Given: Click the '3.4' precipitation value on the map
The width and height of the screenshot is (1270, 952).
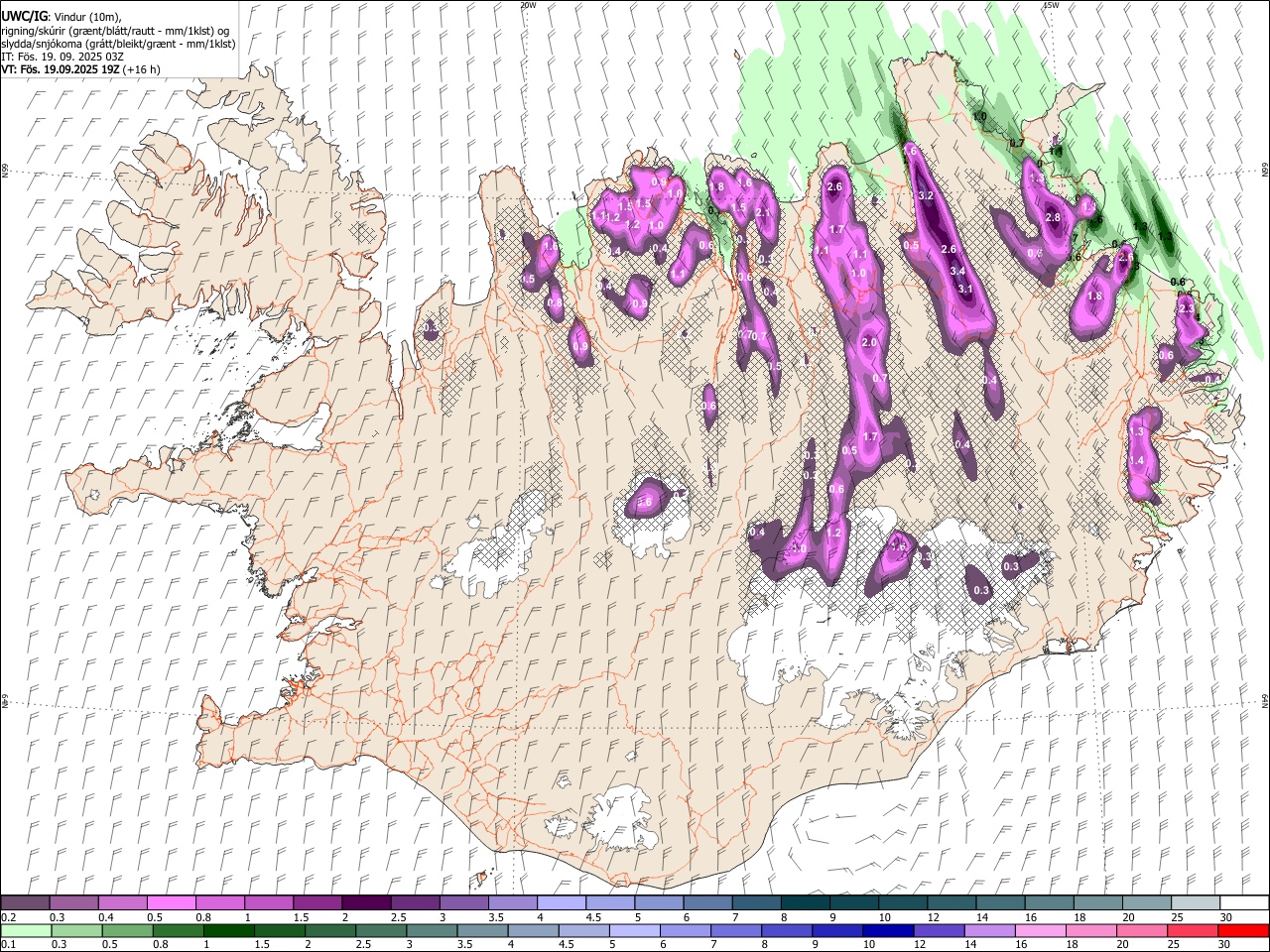Looking at the screenshot, I should 957,271.
